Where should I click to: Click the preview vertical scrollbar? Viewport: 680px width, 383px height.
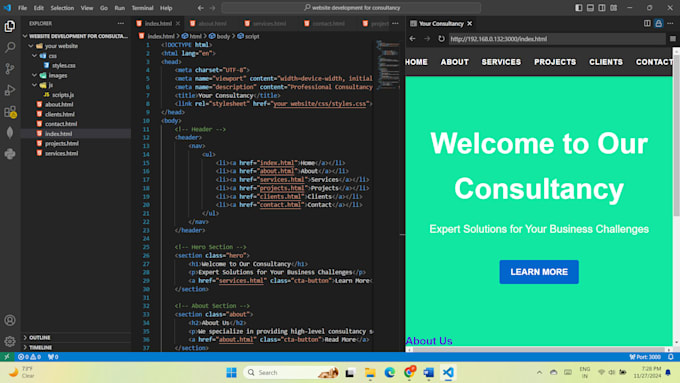676,134
